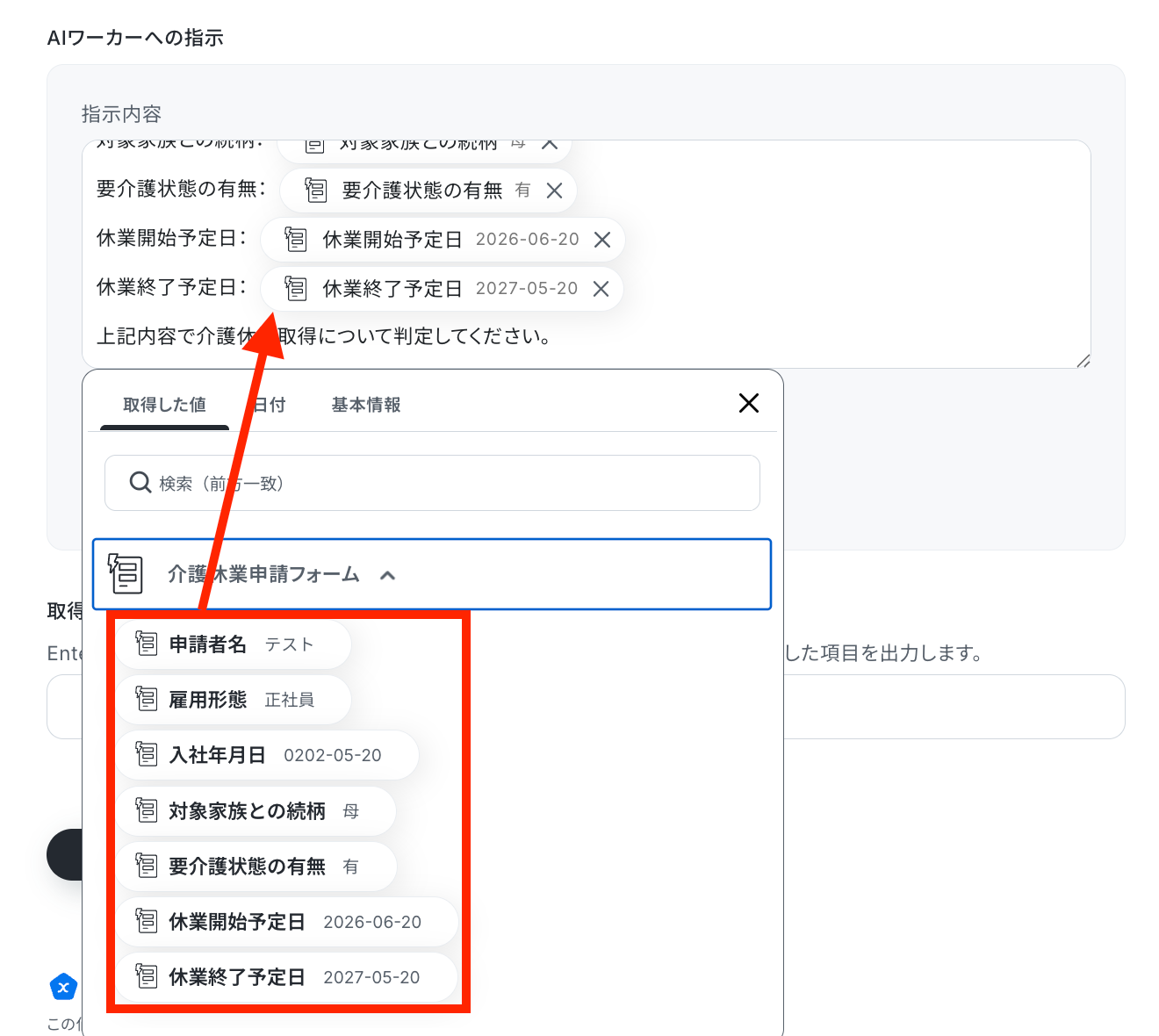Select 休業開始予定日 item in the dropdown list
This screenshot has height=1036, width=1159.
coord(288,922)
